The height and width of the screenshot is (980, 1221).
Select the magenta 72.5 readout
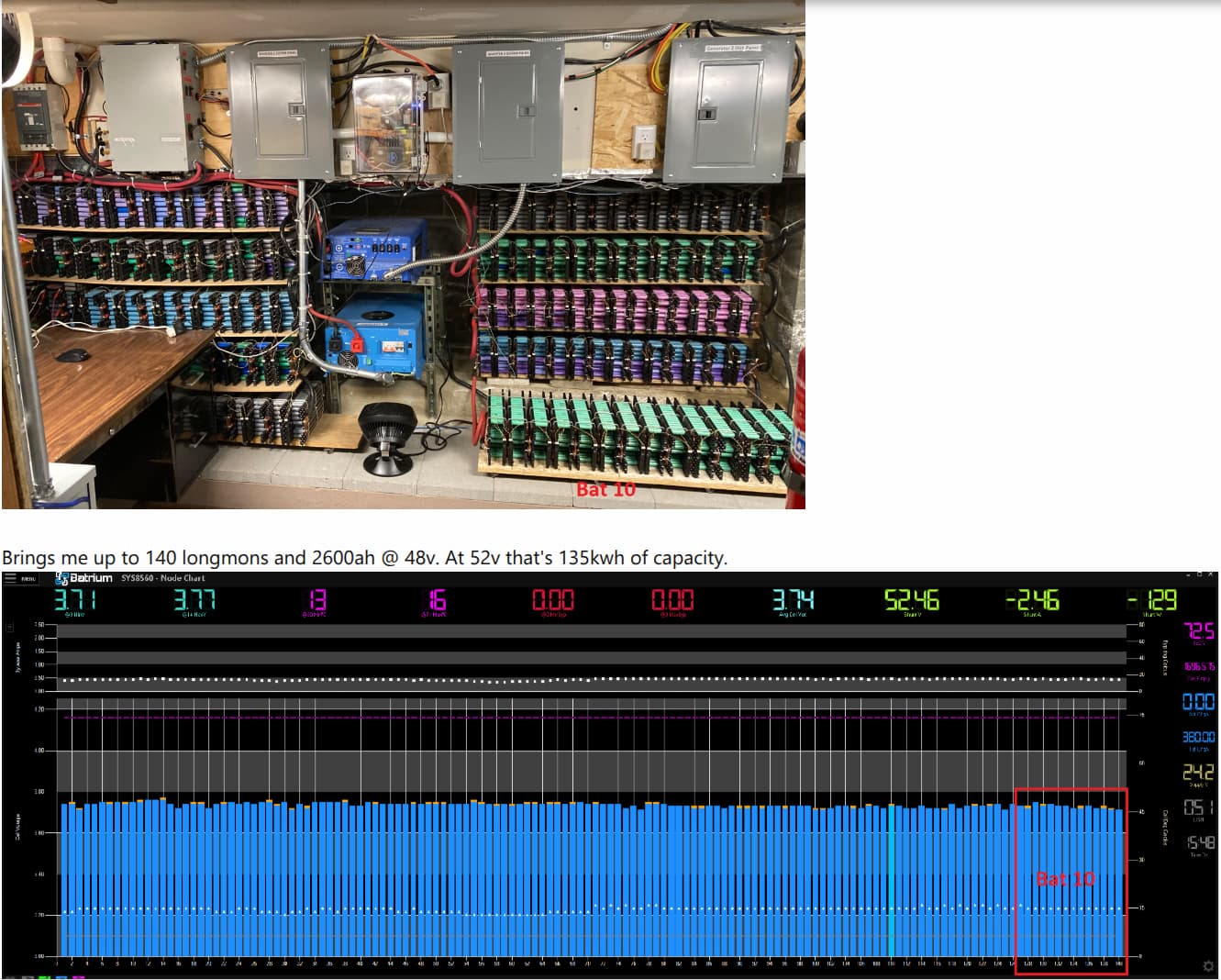coord(1199,630)
